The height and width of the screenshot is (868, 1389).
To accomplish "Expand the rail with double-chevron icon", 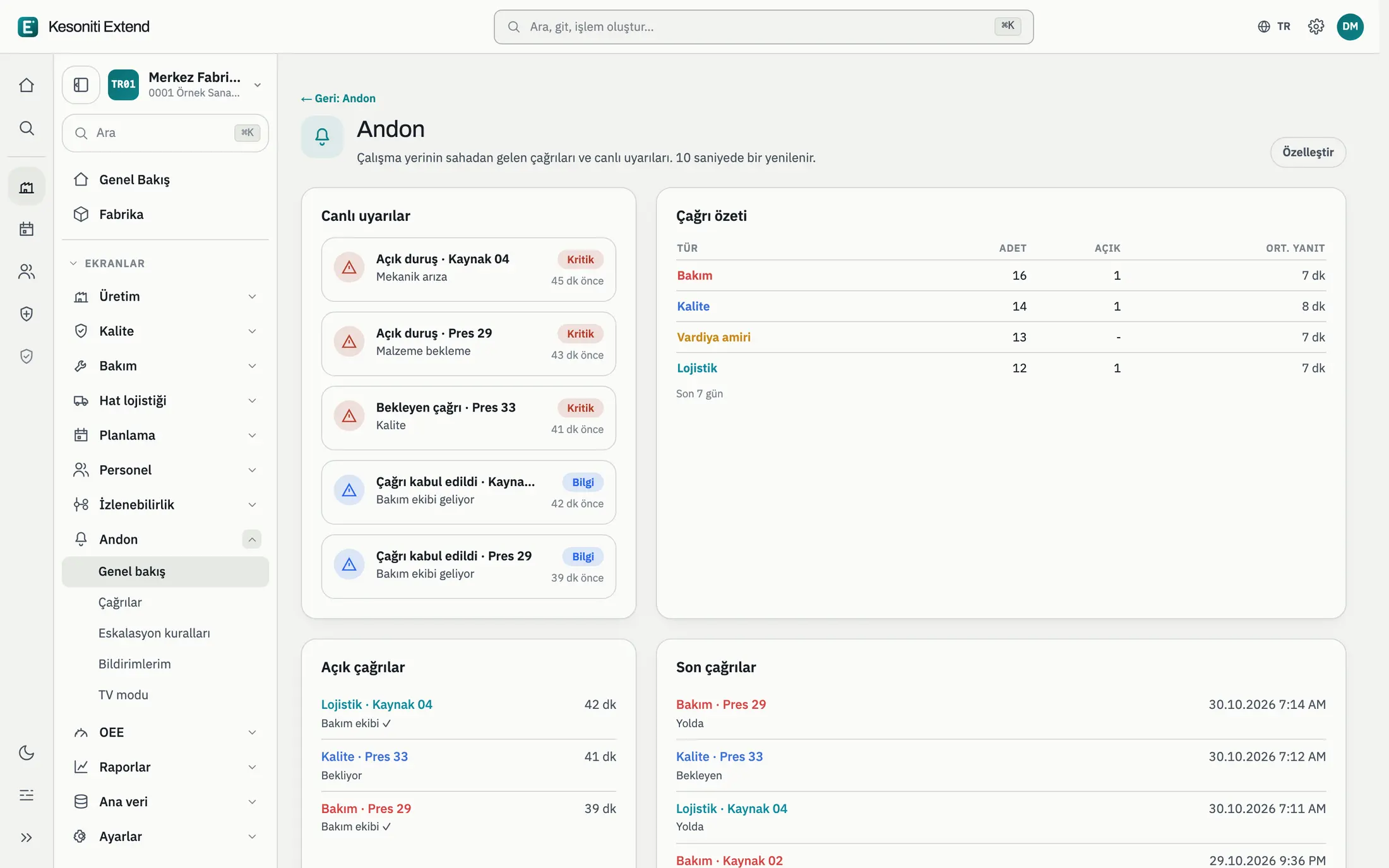I will 27,838.
